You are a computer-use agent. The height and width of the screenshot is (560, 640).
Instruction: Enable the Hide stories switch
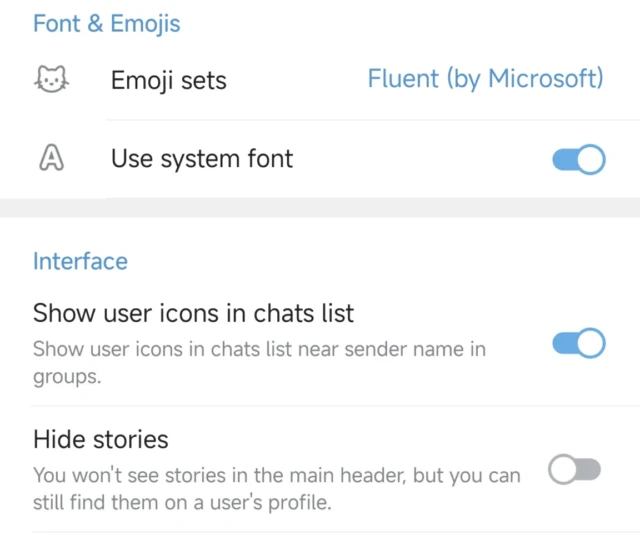pyautogui.click(x=575, y=470)
